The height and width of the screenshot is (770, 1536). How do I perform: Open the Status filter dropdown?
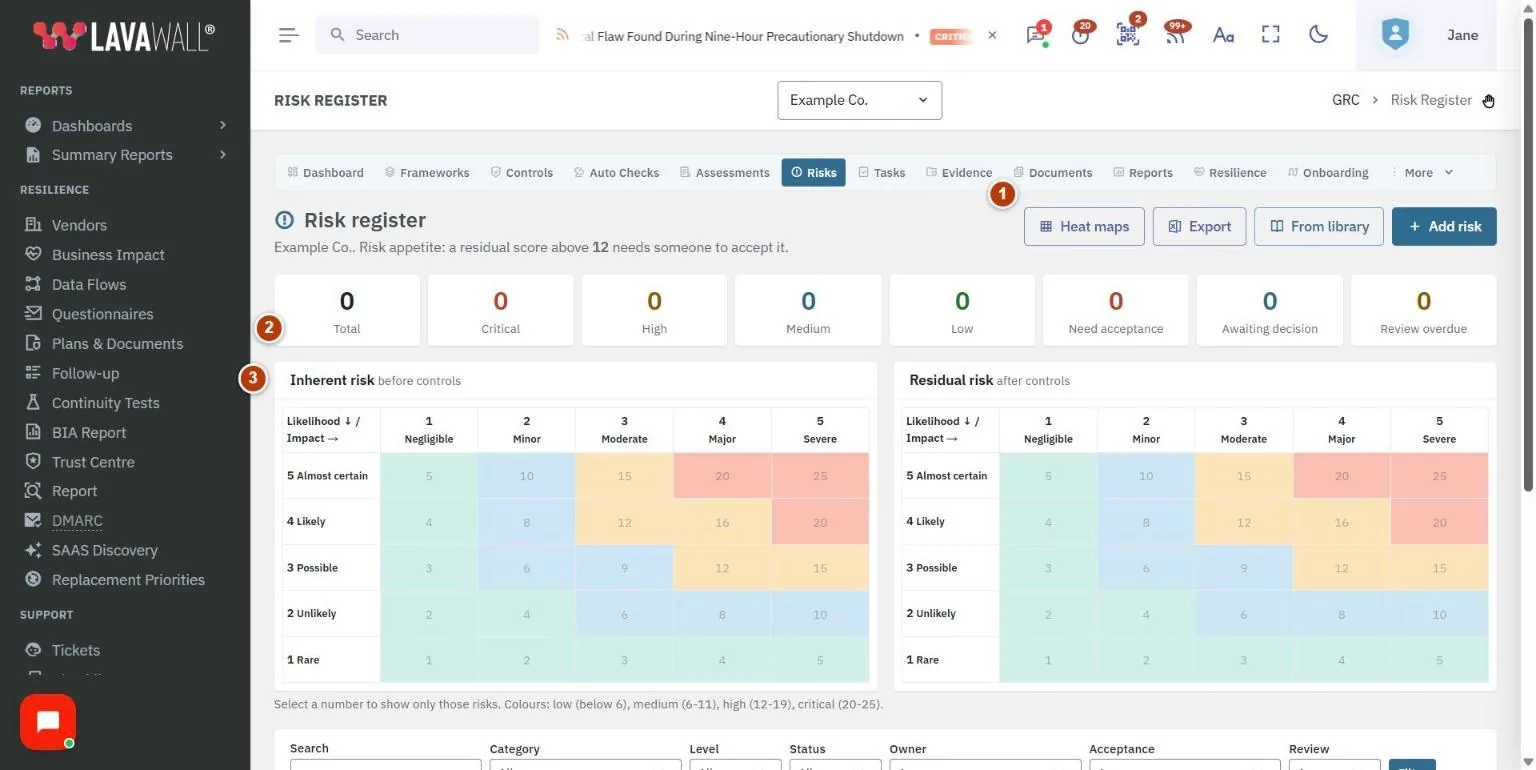[835, 765]
